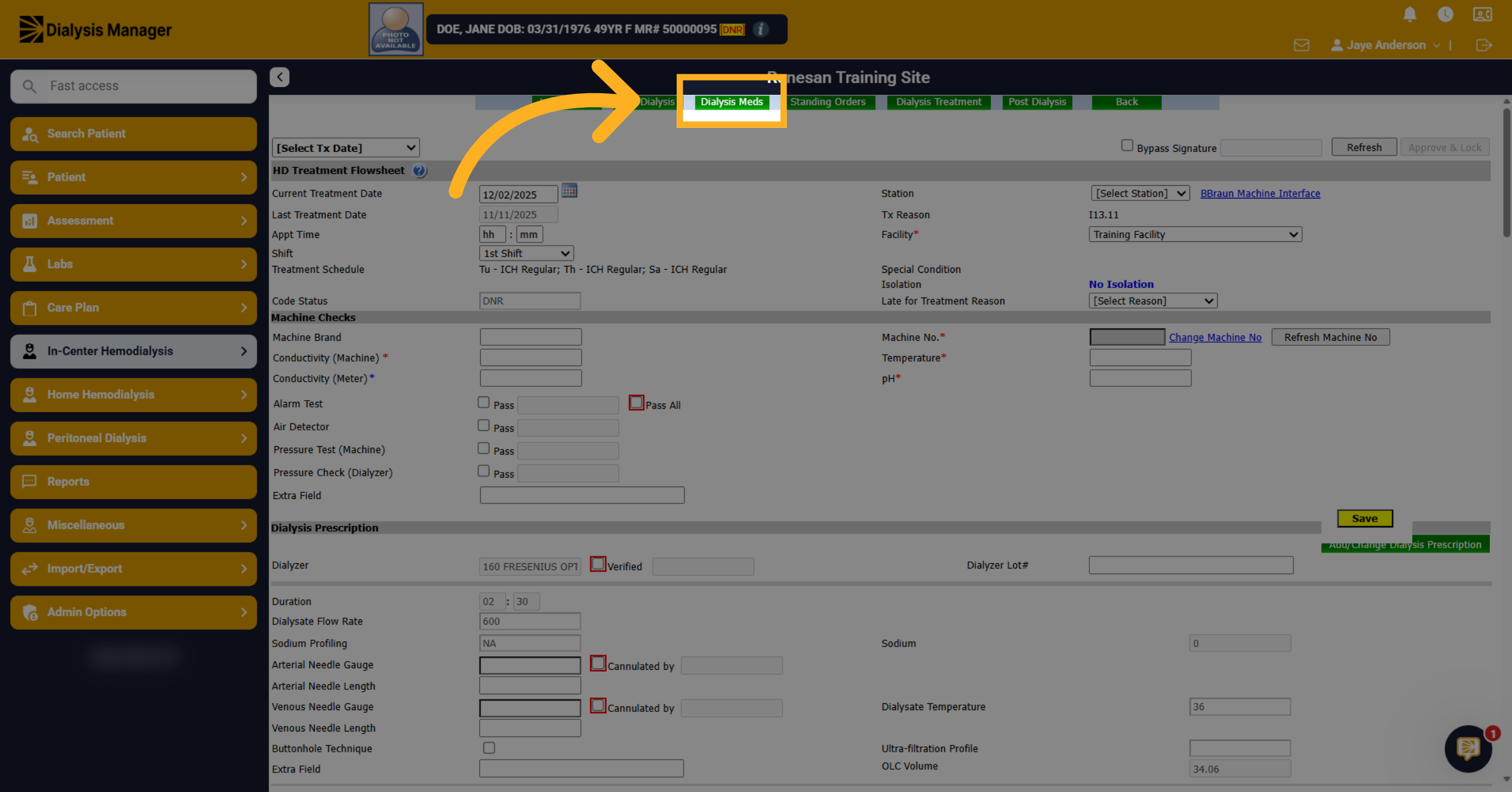Expand the In-Center Hemodialysis menu
Viewport: 1512px width, 792px height.
[x=134, y=351]
